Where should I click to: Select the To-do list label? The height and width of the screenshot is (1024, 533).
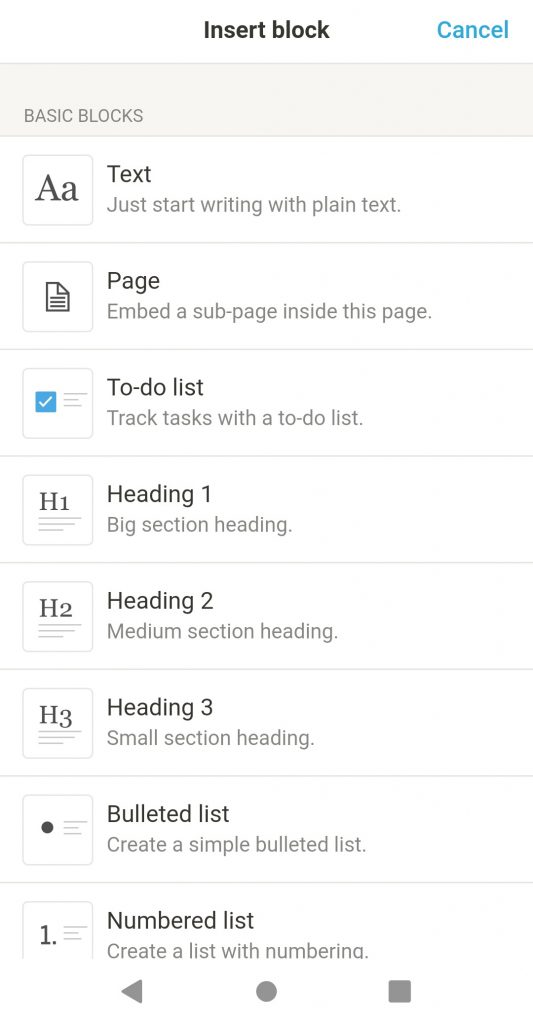[x=155, y=387]
